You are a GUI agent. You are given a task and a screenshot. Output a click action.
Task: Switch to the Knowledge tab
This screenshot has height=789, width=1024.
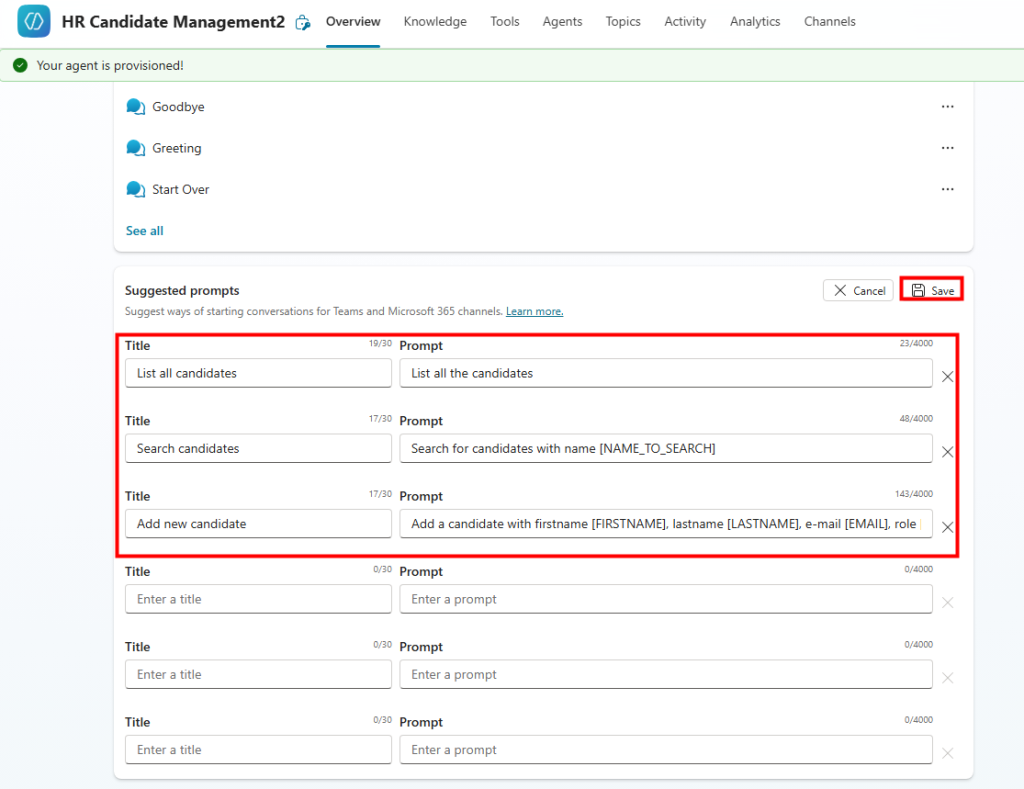pyautogui.click(x=435, y=22)
